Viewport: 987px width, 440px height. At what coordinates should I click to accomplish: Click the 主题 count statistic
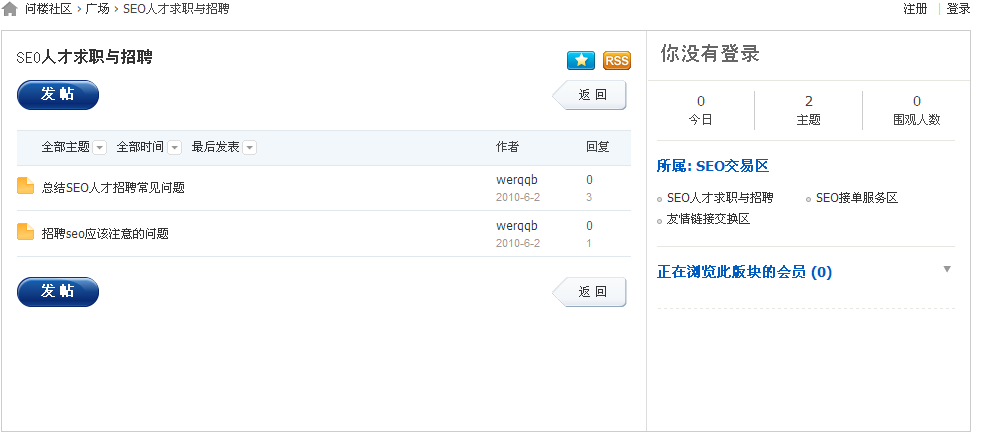pyautogui.click(x=808, y=110)
